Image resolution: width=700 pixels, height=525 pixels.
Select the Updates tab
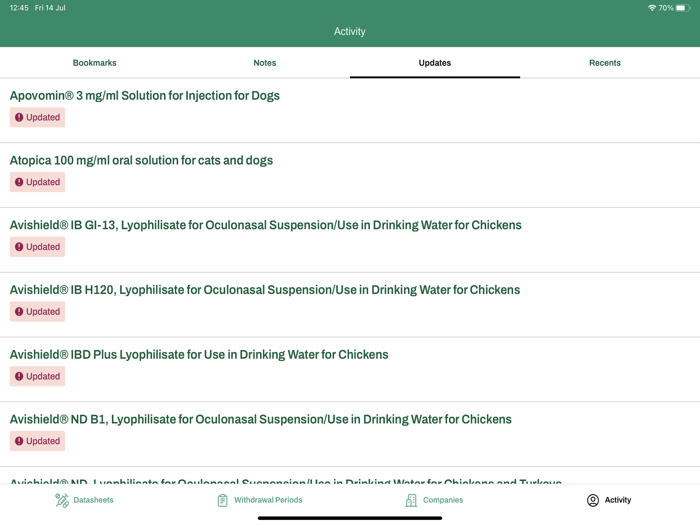coord(435,63)
